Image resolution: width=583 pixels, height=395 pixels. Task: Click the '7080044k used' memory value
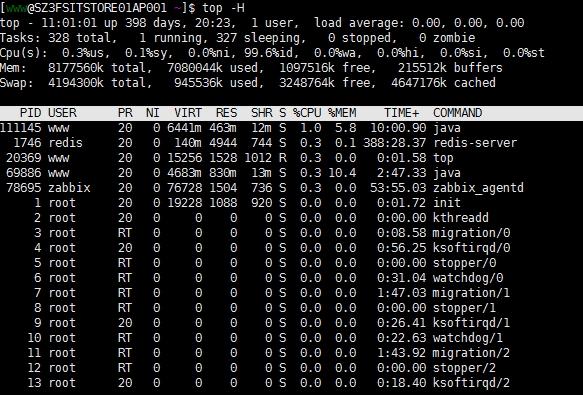212,68
